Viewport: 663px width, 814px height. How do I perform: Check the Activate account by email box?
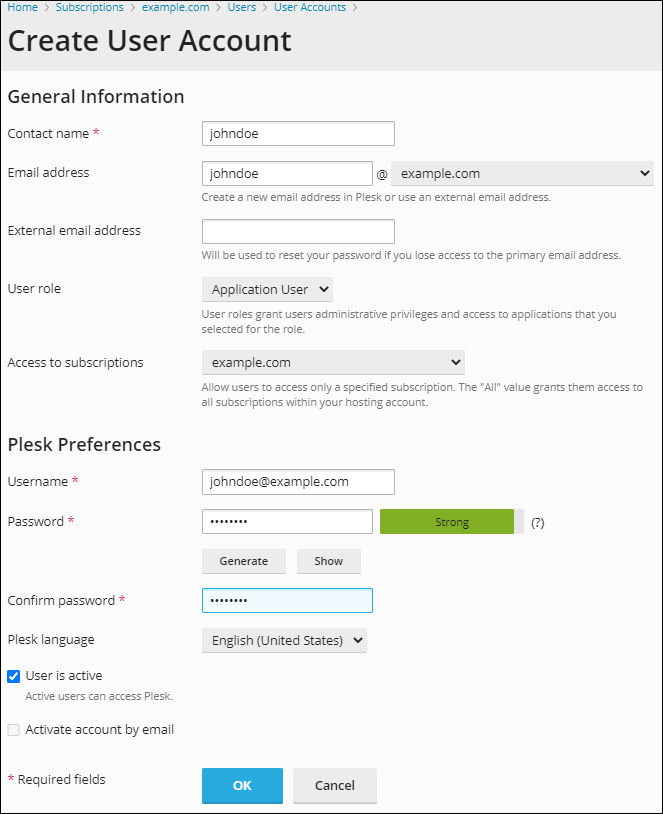click(14, 730)
